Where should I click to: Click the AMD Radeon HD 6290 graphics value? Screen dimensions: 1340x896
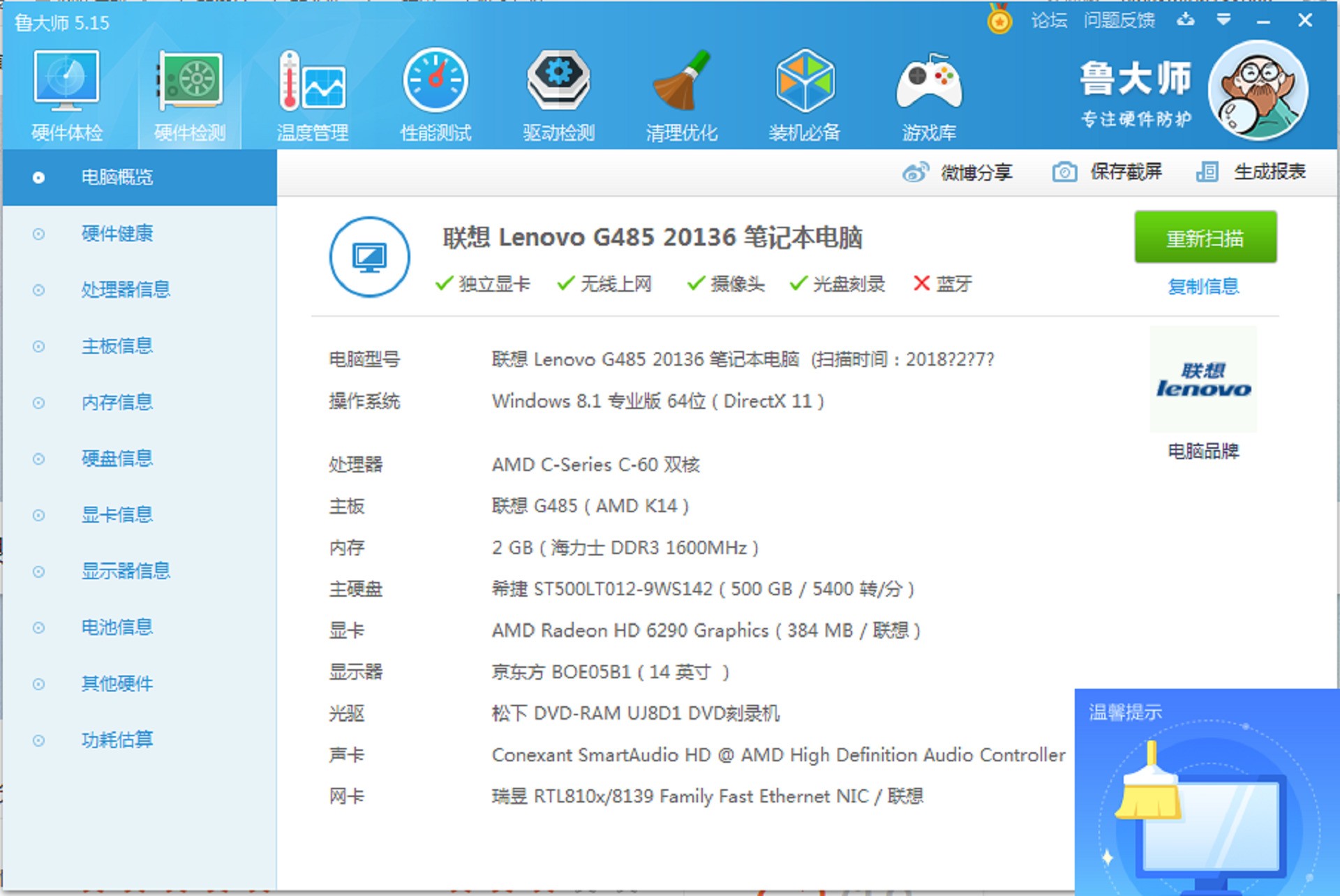coord(706,631)
